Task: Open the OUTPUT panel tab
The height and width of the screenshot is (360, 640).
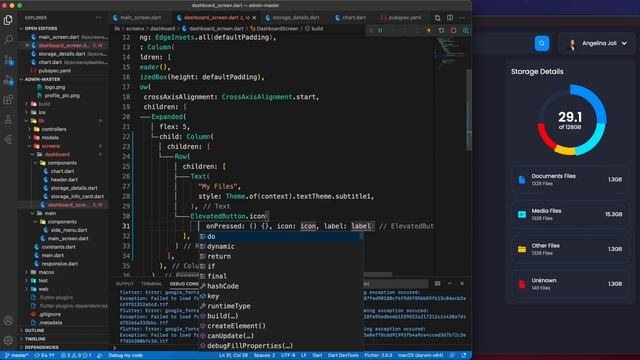Action: (124, 284)
